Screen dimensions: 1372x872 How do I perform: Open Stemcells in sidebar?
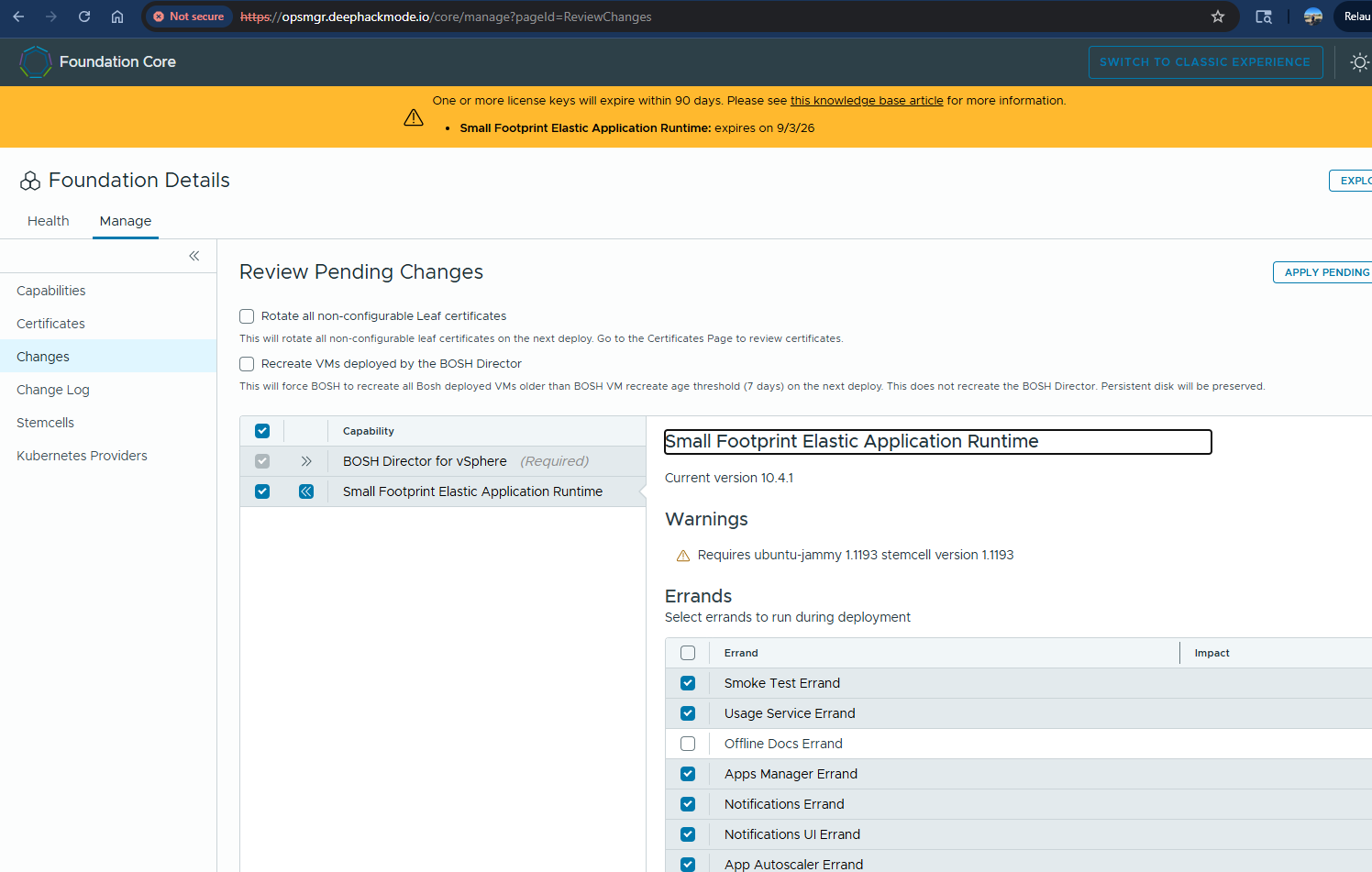click(108, 423)
